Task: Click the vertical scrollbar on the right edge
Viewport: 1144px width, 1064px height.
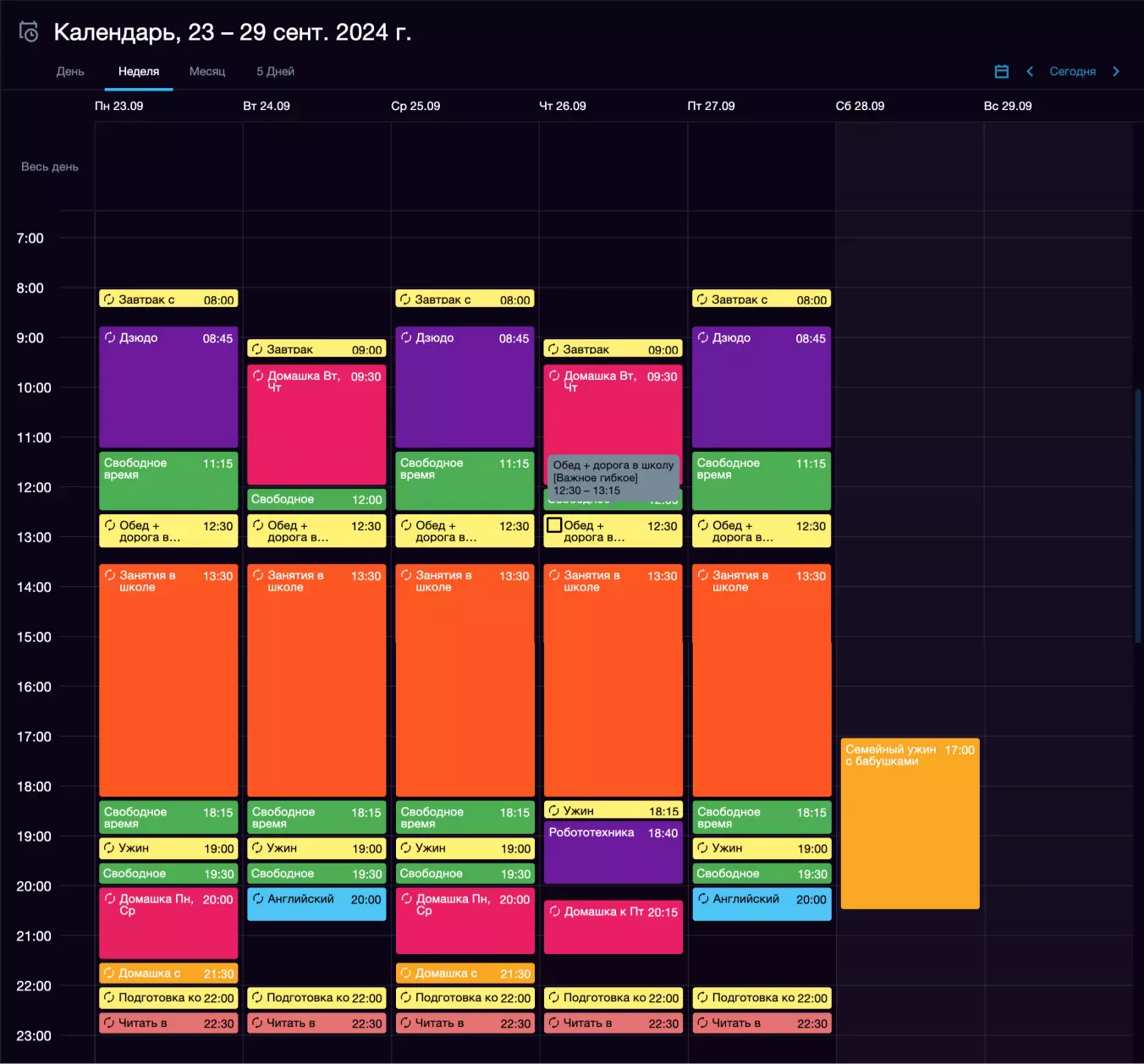Action: click(1138, 516)
